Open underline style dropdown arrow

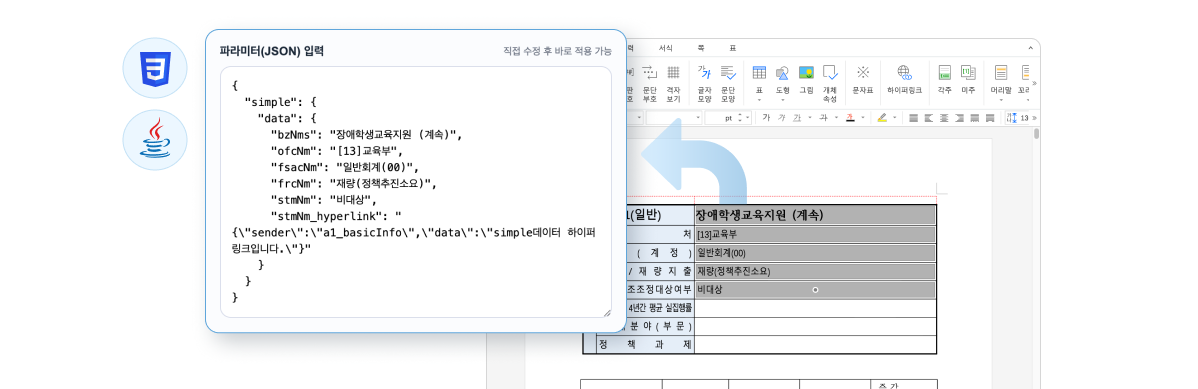809,118
